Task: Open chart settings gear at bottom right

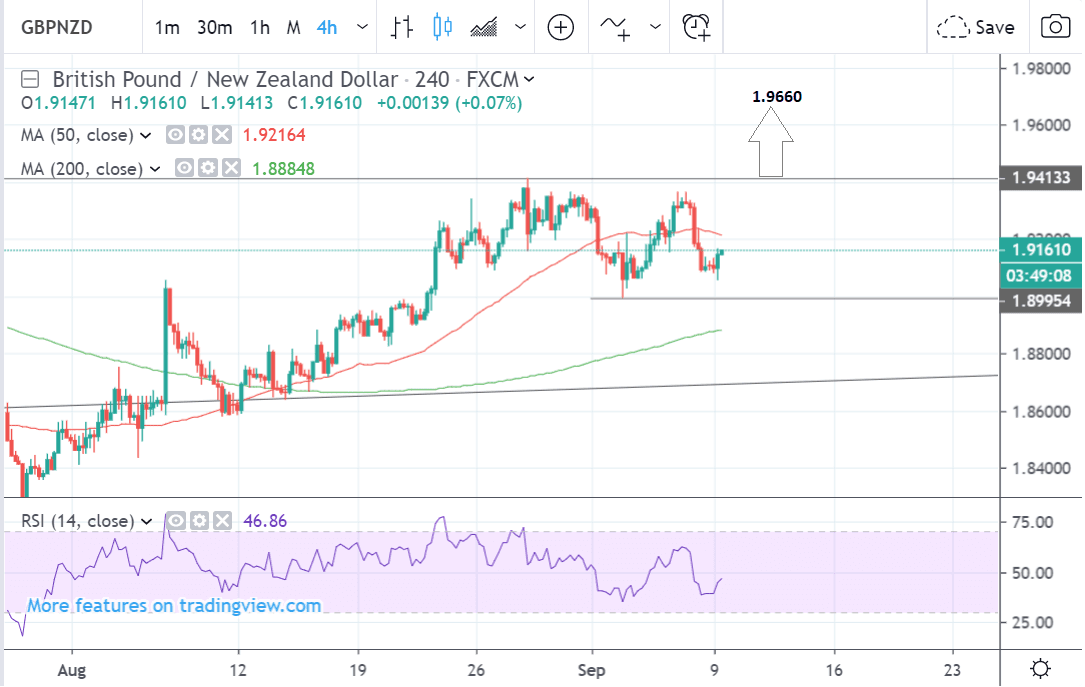Action: point(1040,668)
